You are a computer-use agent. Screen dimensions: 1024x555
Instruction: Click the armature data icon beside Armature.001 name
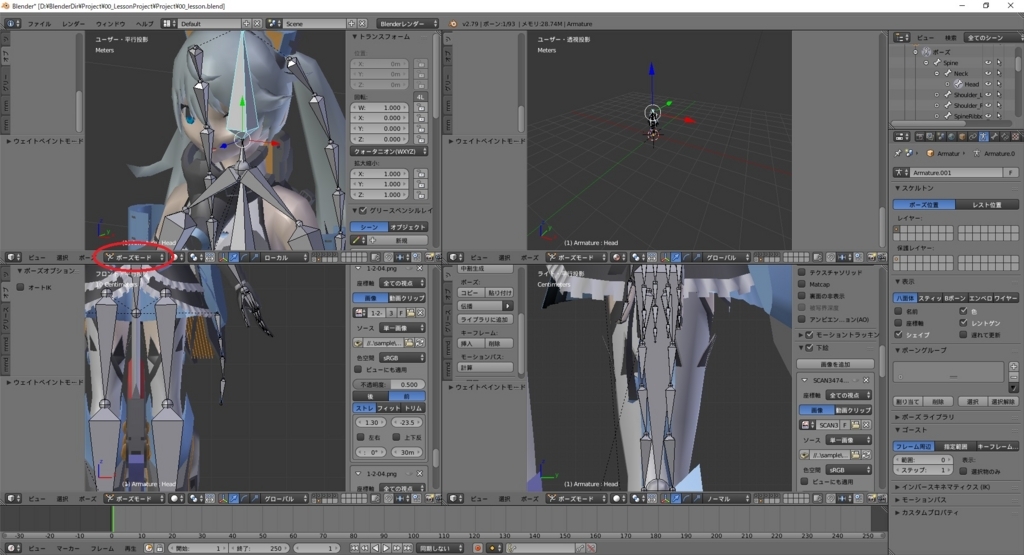pos(901,172)
